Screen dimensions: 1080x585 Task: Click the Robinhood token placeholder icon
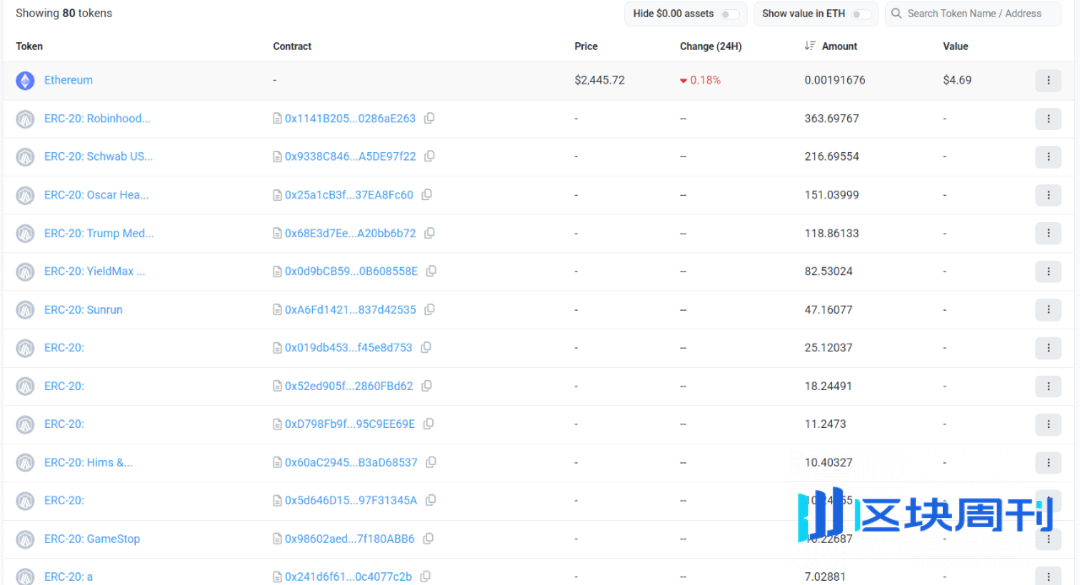(x=25, y=119)
